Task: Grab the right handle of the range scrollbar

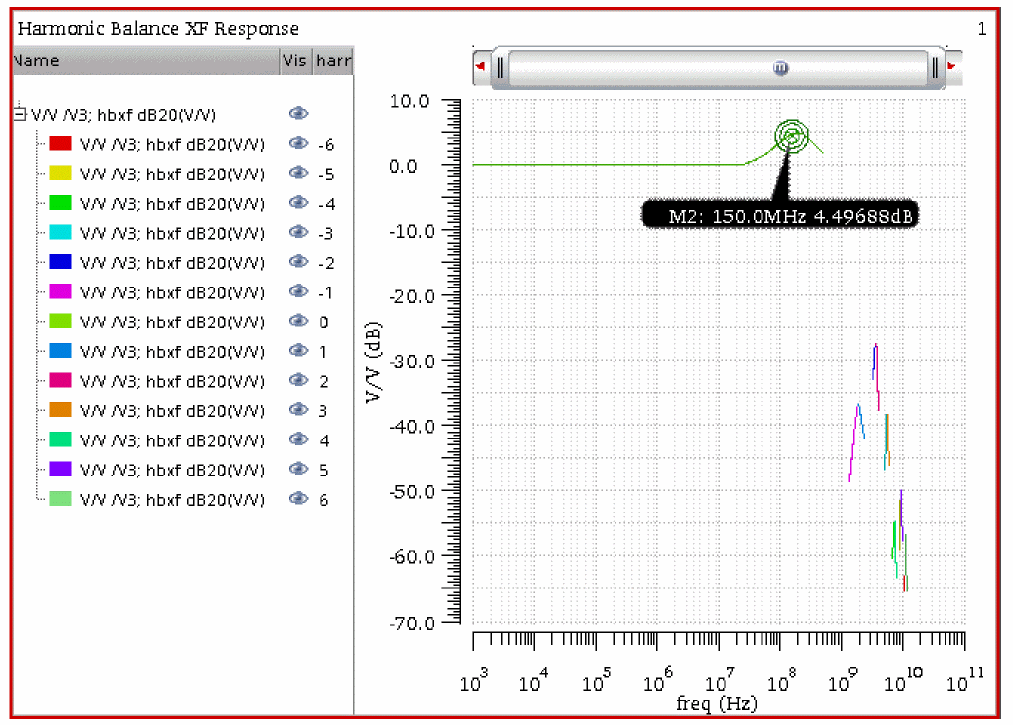Action: point(935,67)
